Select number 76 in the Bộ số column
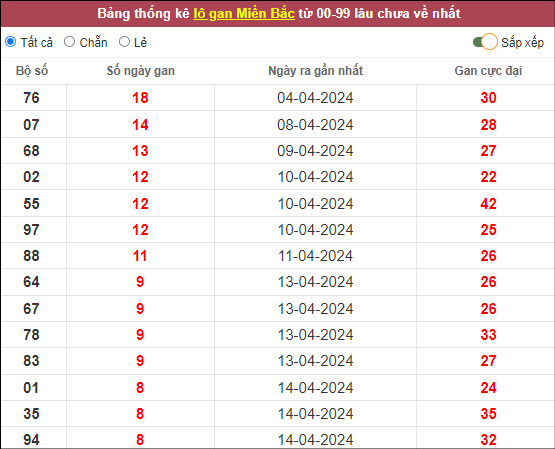This screenshot has height=449, width=555. (x=31, y=98)
